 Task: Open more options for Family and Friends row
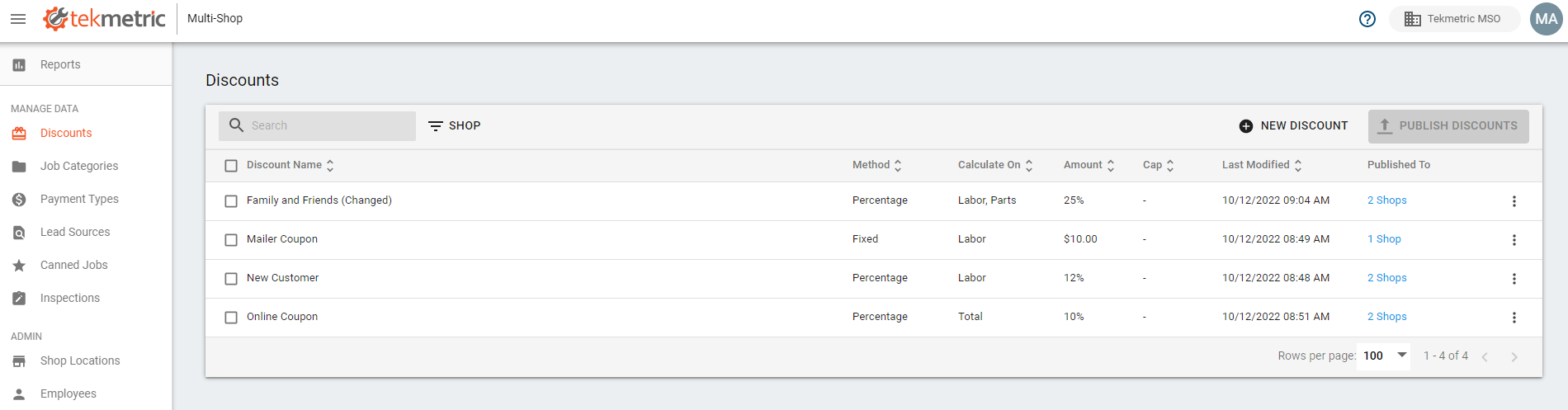tap(1514, 201)
